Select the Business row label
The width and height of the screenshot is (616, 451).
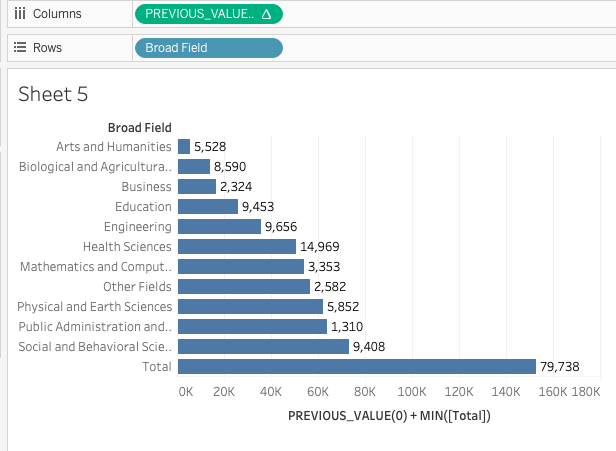coord(146,187)
